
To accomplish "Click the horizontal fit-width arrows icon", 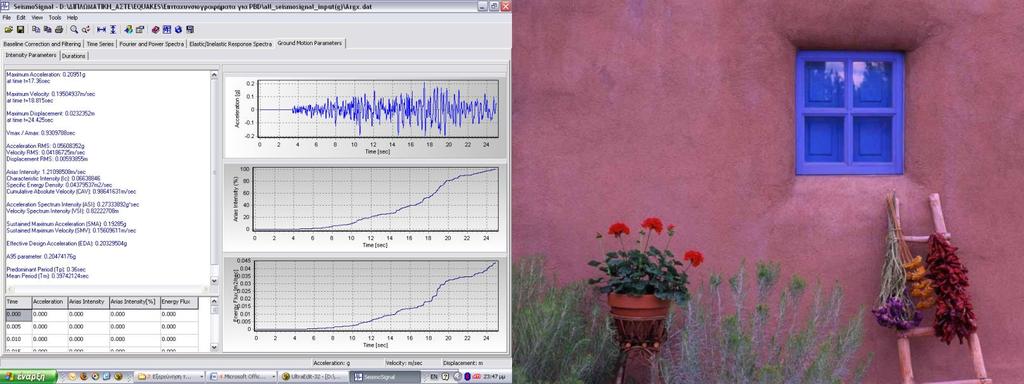I will coord(101,29).
